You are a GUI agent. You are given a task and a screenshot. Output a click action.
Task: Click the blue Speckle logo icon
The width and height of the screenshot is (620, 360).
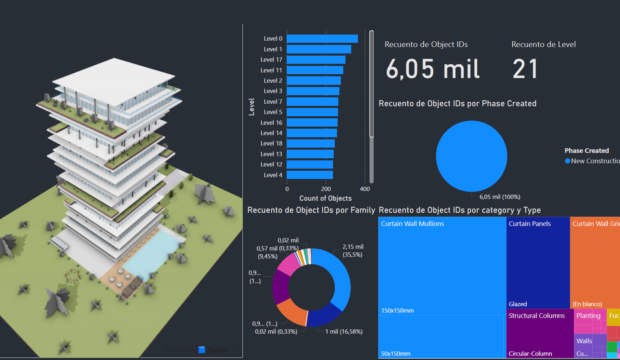tap(202, 350)
